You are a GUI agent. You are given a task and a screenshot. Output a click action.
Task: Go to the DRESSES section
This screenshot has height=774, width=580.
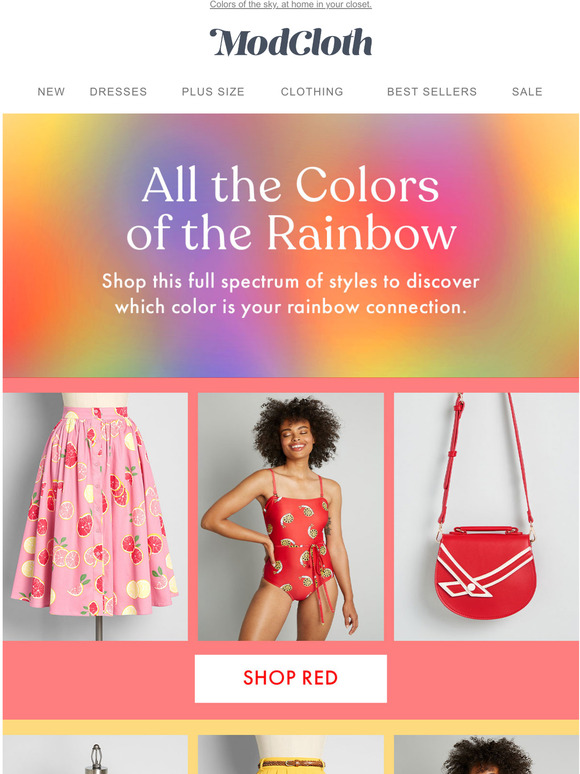click(x=118, y=92)
